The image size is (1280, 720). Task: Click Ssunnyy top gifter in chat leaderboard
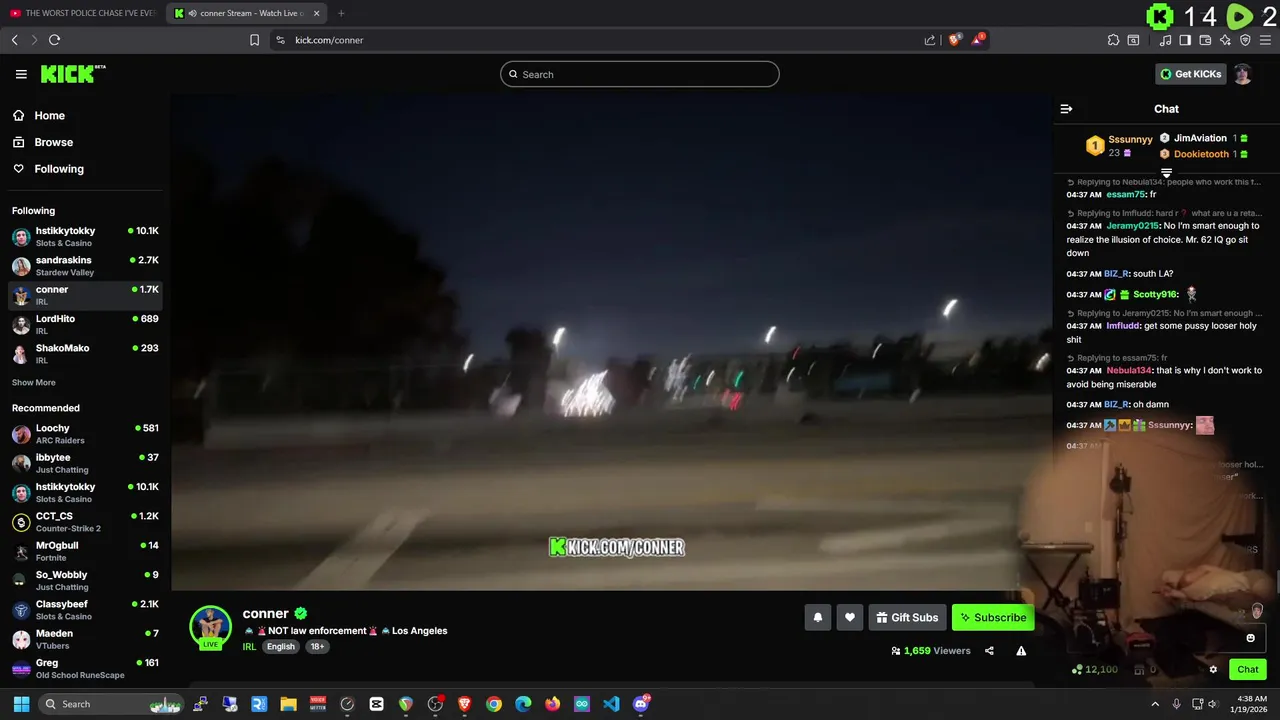tap(1130, 139)
